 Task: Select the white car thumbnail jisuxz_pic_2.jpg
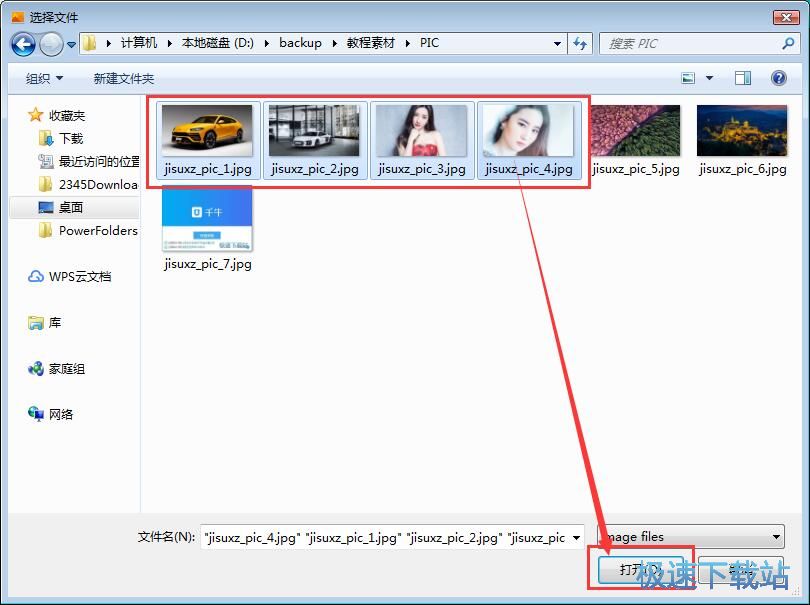tap(314, 131)
